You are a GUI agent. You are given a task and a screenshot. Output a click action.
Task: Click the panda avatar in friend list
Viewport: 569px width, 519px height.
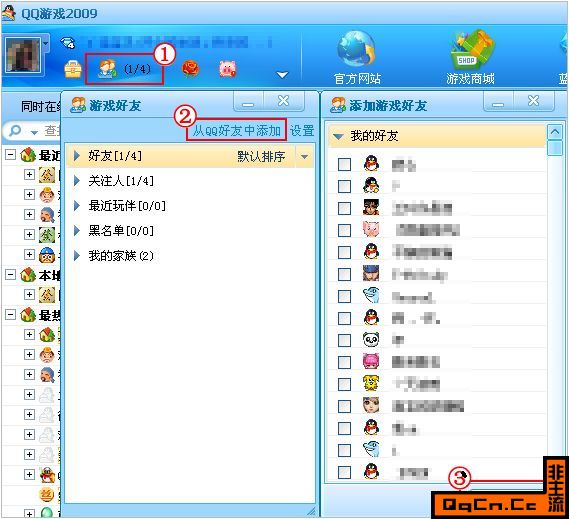click(x=371, y=340)
